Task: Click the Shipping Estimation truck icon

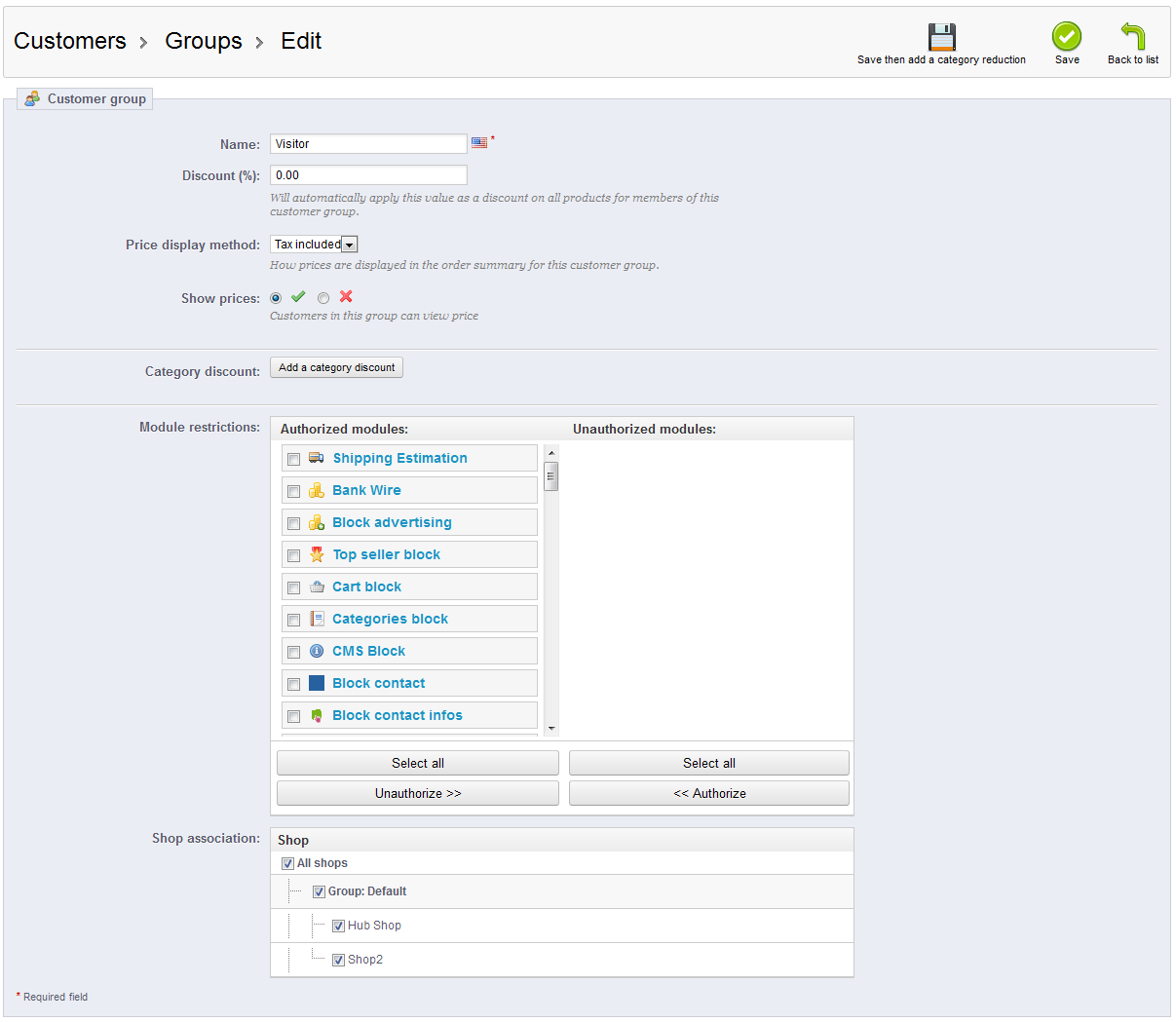Action: coord(317,458)
